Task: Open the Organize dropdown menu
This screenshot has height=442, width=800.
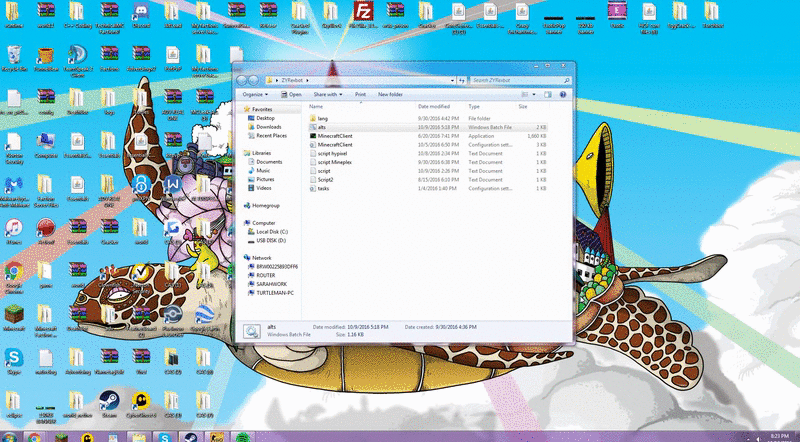Action: pyautogui.click(x=255, y=94)
